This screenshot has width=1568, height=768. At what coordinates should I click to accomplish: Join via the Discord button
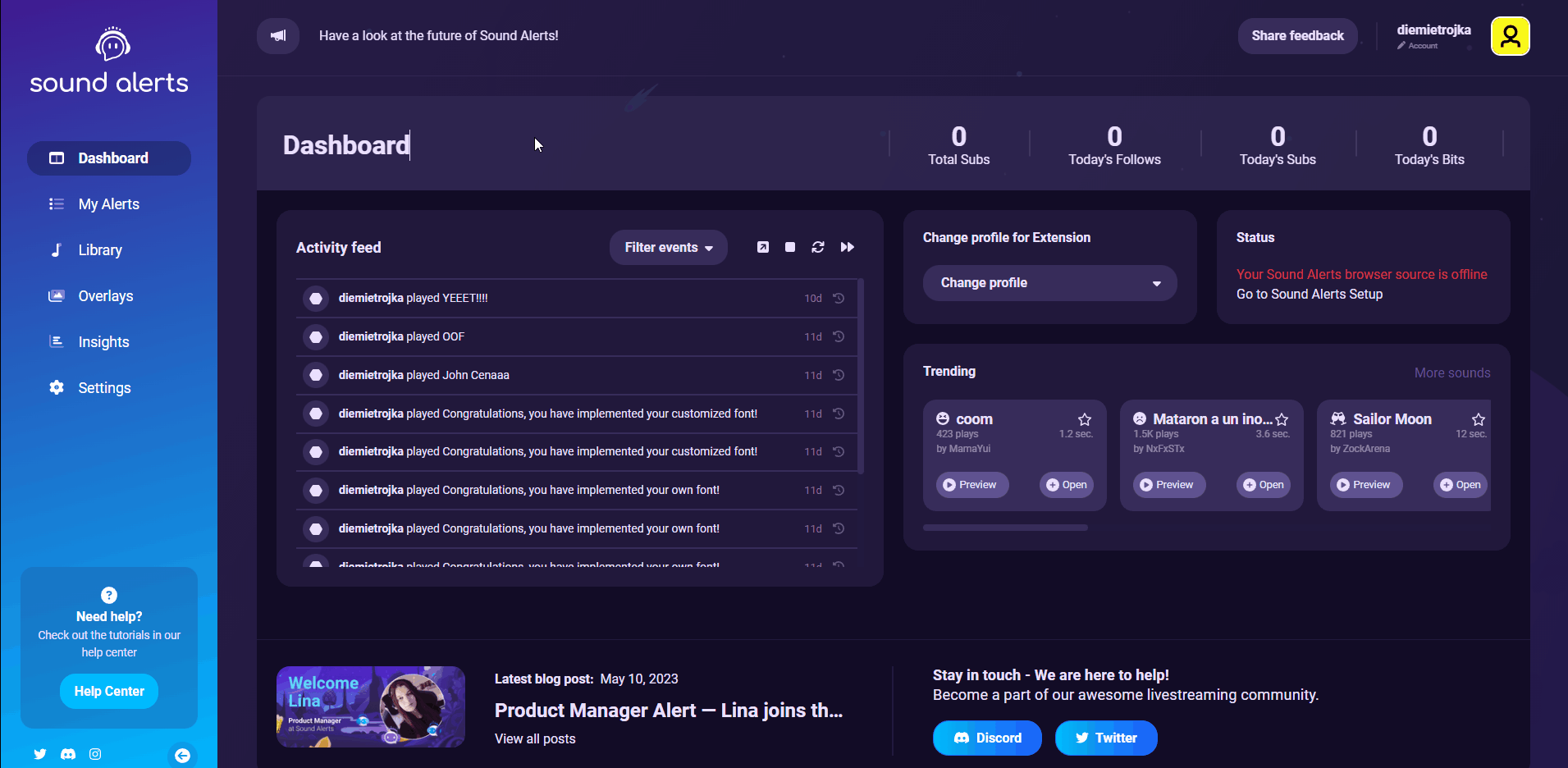[x=987, y=738]
